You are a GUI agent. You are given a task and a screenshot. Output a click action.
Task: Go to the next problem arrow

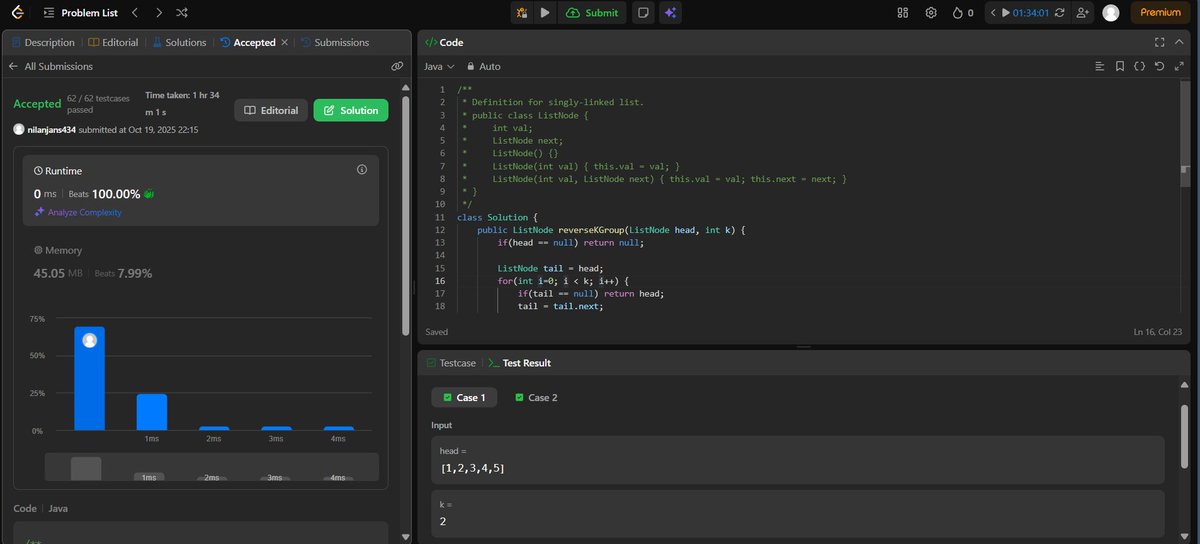[158, 13]
